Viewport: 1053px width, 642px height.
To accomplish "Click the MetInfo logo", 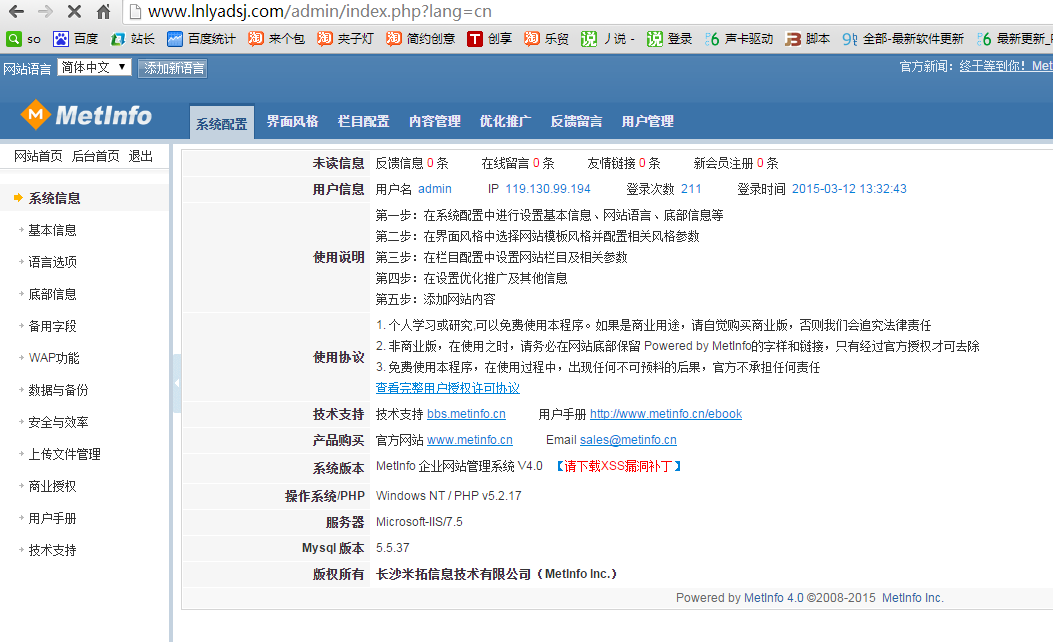I will 87,115.
